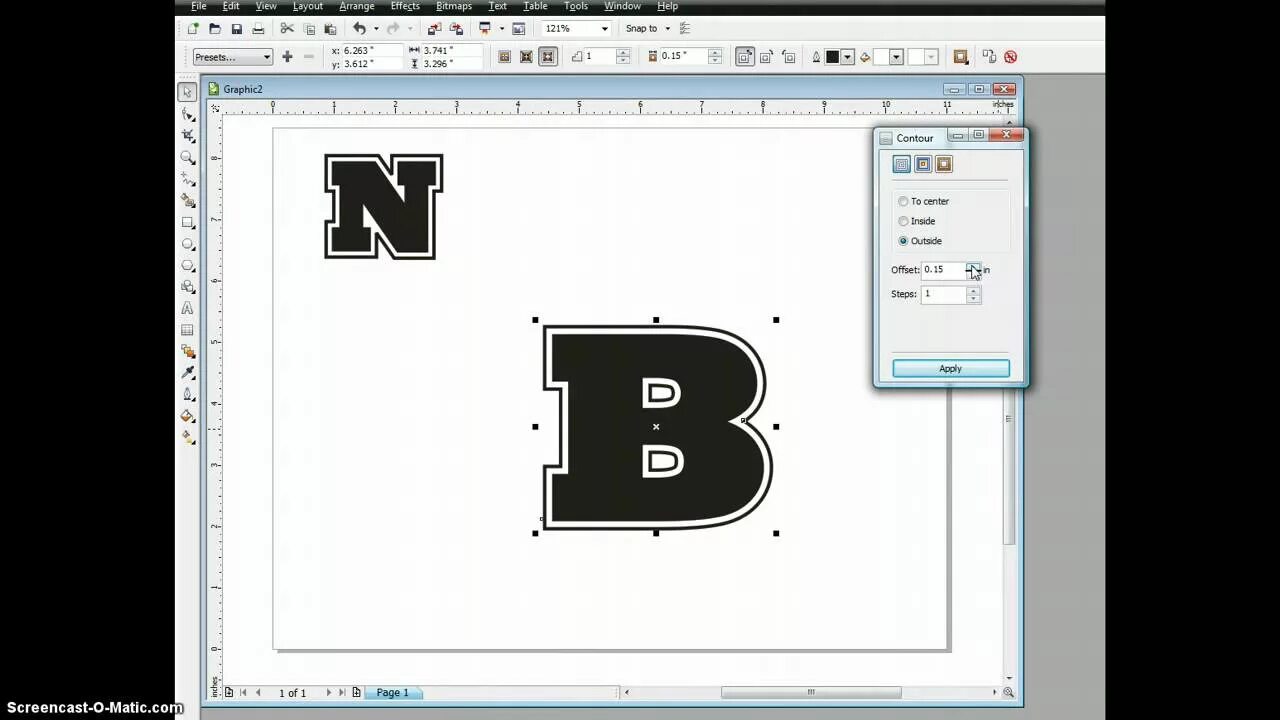This screenshot has width=1280, height=720.
Task: Open the Tools menu
Action: click(576, 6)
